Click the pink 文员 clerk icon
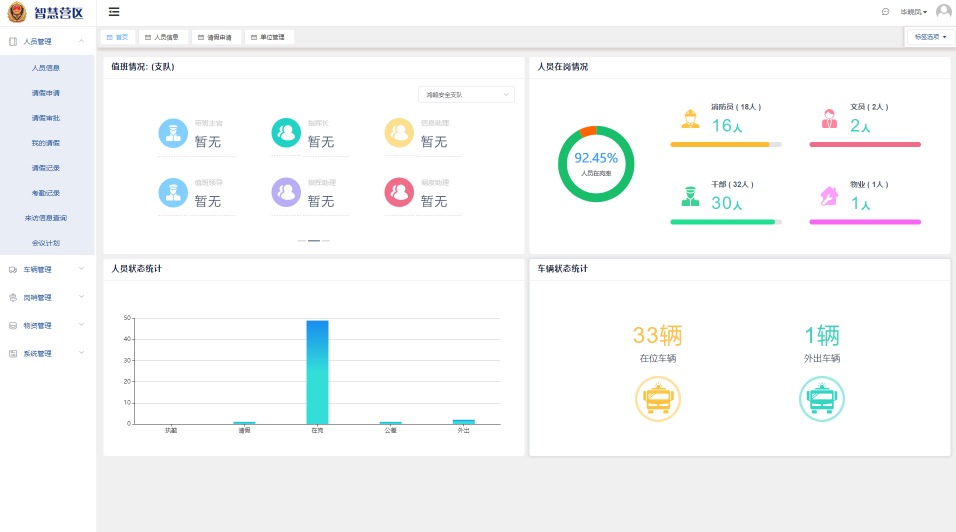Viewport: 956px width, 532px height. [829, 119]
